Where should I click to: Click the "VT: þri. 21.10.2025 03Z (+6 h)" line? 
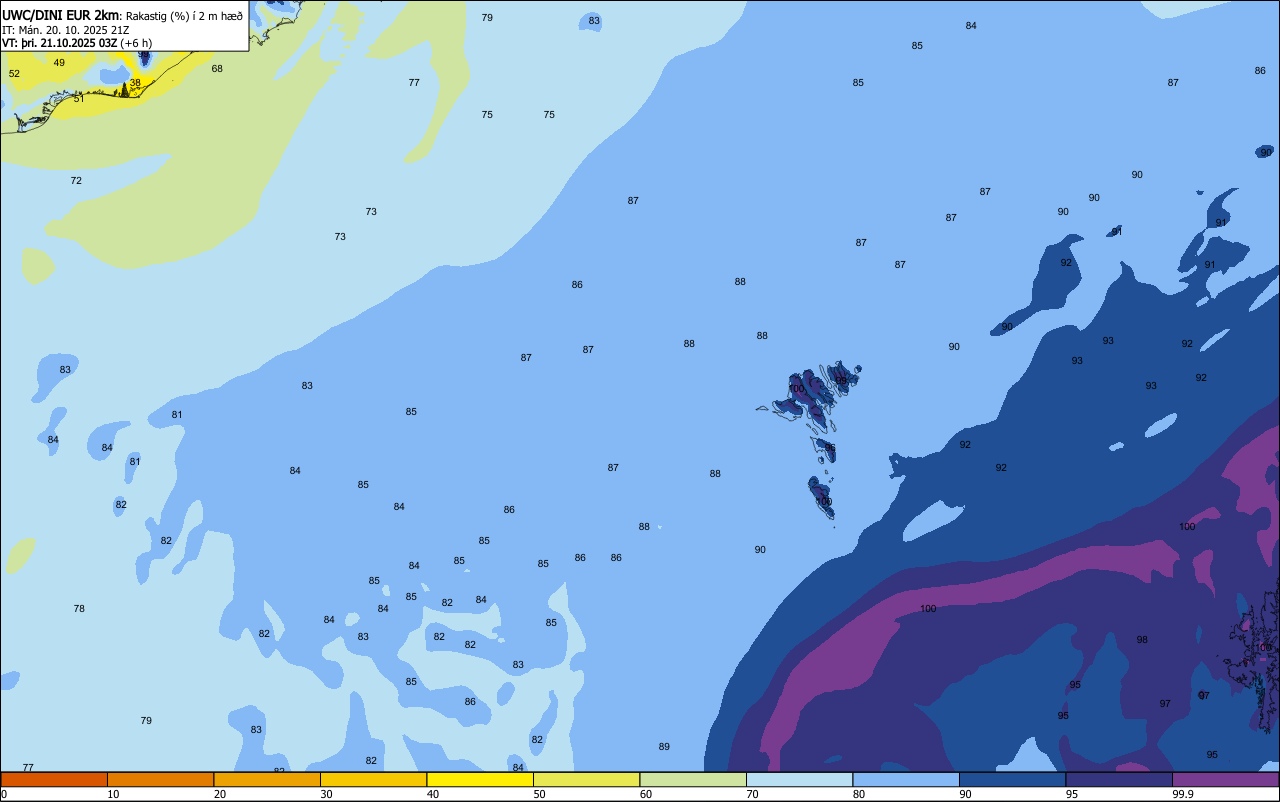pyautogui.click(x=77, y=43)
